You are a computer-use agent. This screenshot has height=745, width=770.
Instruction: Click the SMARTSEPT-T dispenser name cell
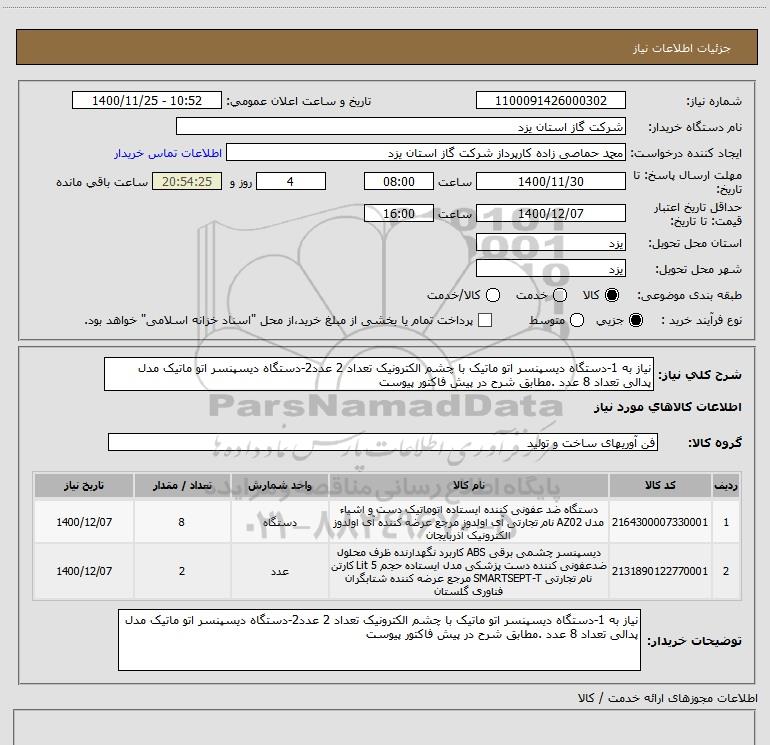point(468,572)
